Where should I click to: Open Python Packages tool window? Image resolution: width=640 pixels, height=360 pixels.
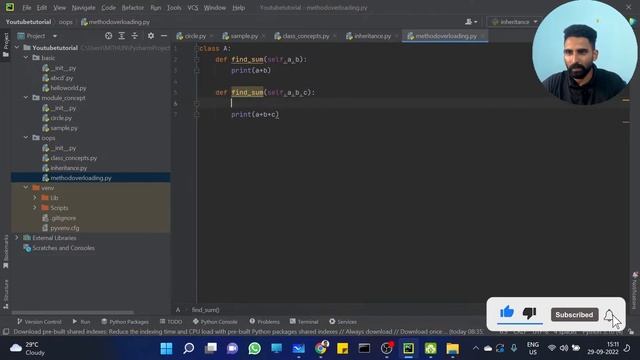[x=125, y=322]
